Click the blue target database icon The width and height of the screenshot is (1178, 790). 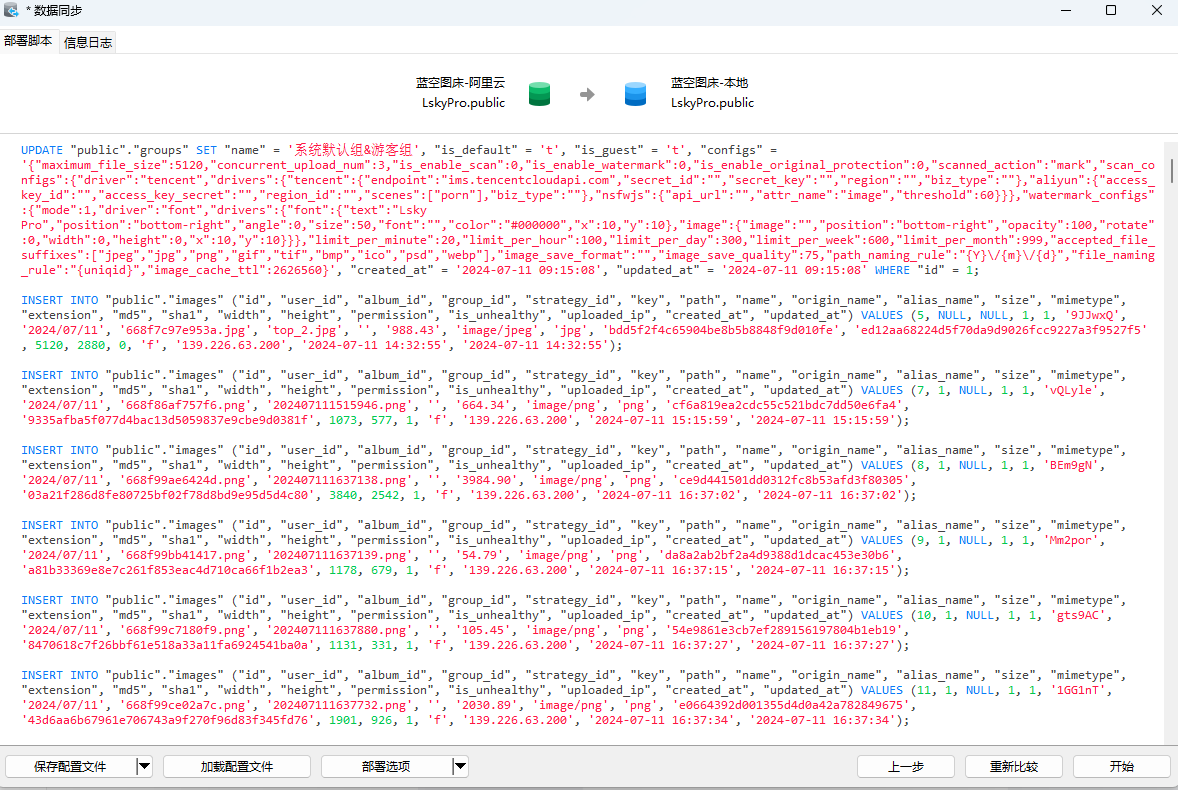(x=636, y=94)
